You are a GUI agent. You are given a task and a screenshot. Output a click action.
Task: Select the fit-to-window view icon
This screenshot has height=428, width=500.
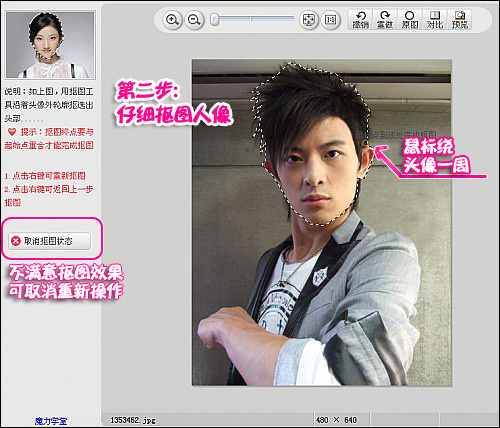click(x=308, y=20)
